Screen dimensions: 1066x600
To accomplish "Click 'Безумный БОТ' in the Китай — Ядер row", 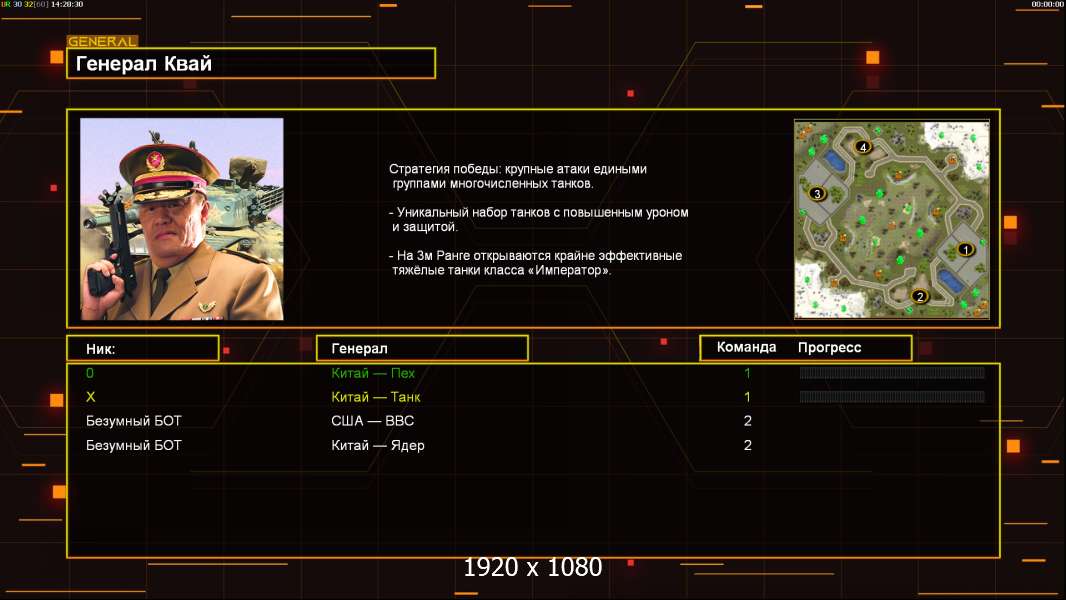I will pos(134,446).
